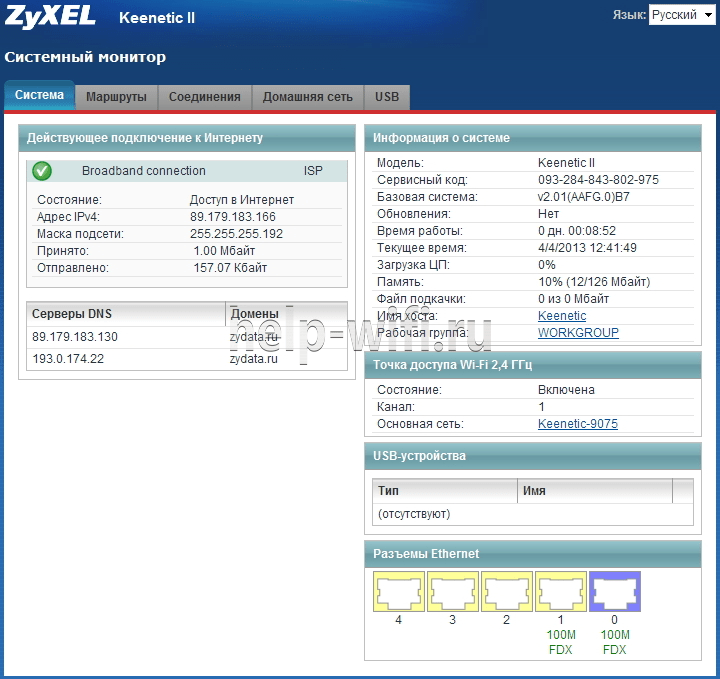Click the ISP label in connection header
This screenshot has width=720, height=679.
pos(313,171)
